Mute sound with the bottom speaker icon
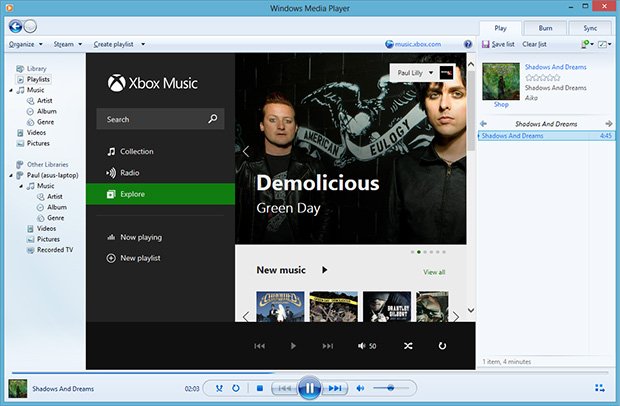The width and height of the screenshot is (620, 406). point(360,388)
